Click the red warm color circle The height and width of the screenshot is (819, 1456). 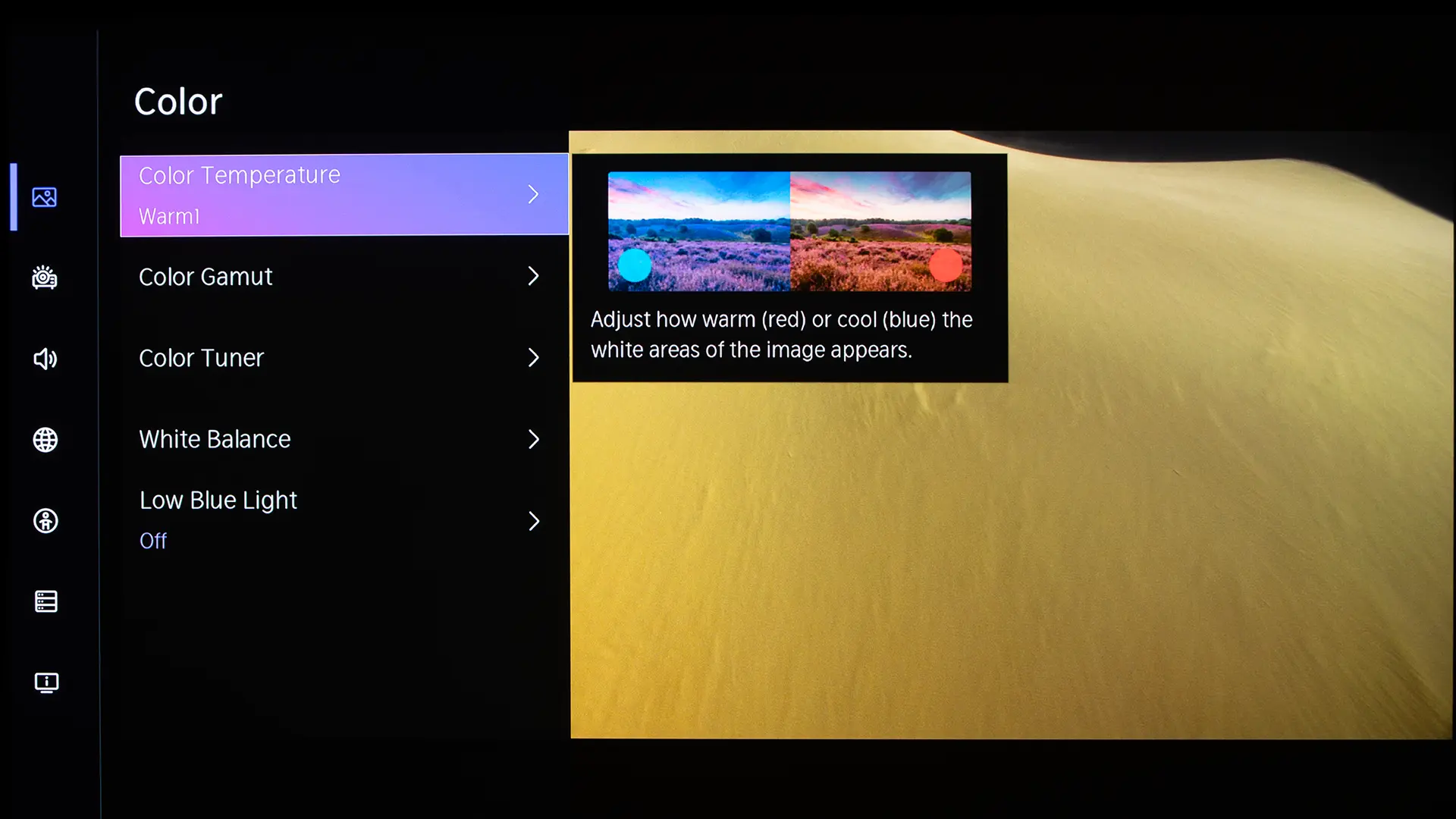tap(946, 265)
